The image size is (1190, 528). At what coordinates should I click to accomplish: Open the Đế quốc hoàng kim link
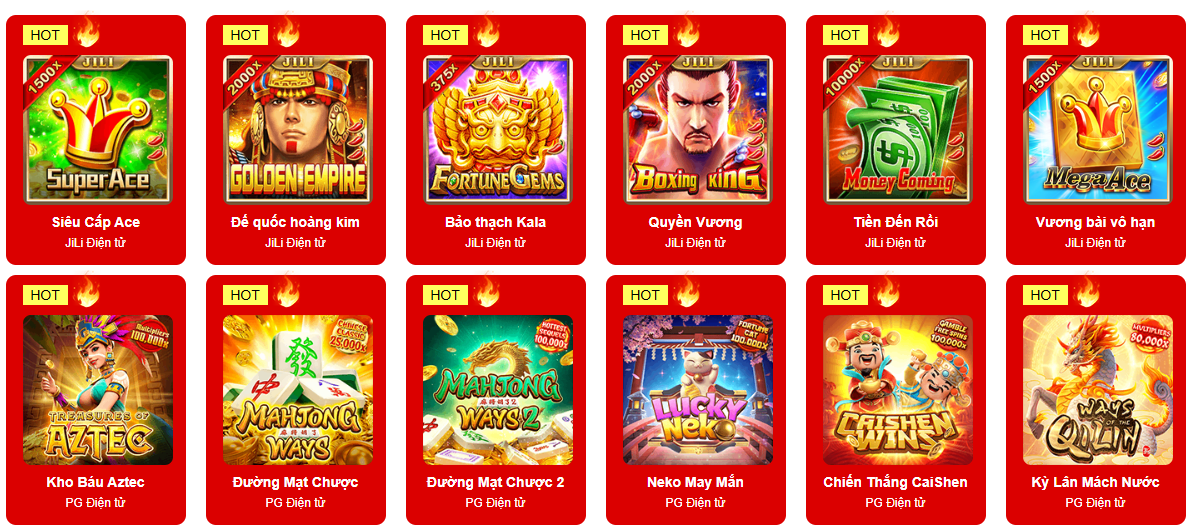tap(295, 222)
